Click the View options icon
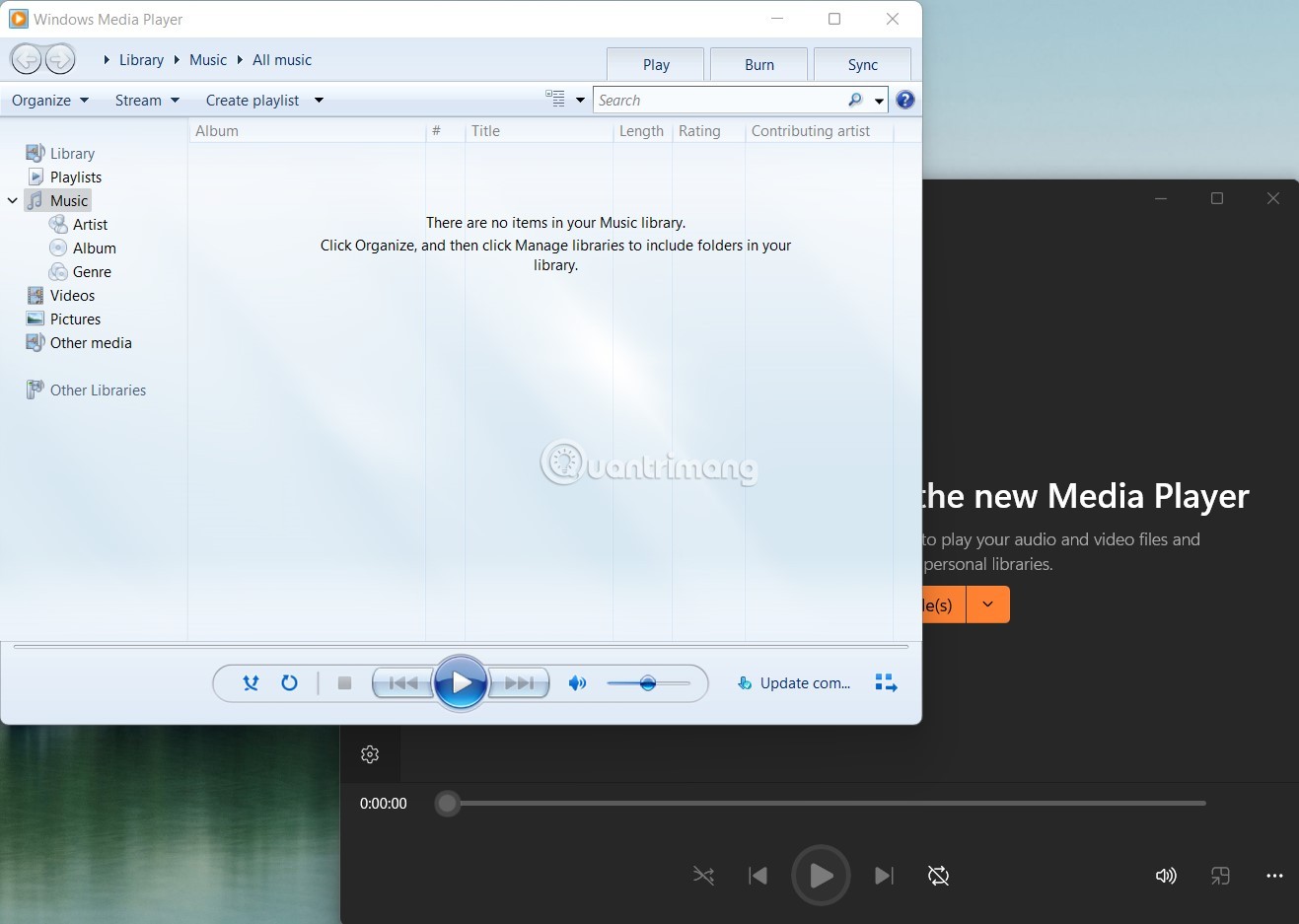This screenshot has width=1299, height=924. tap(555, 99)
